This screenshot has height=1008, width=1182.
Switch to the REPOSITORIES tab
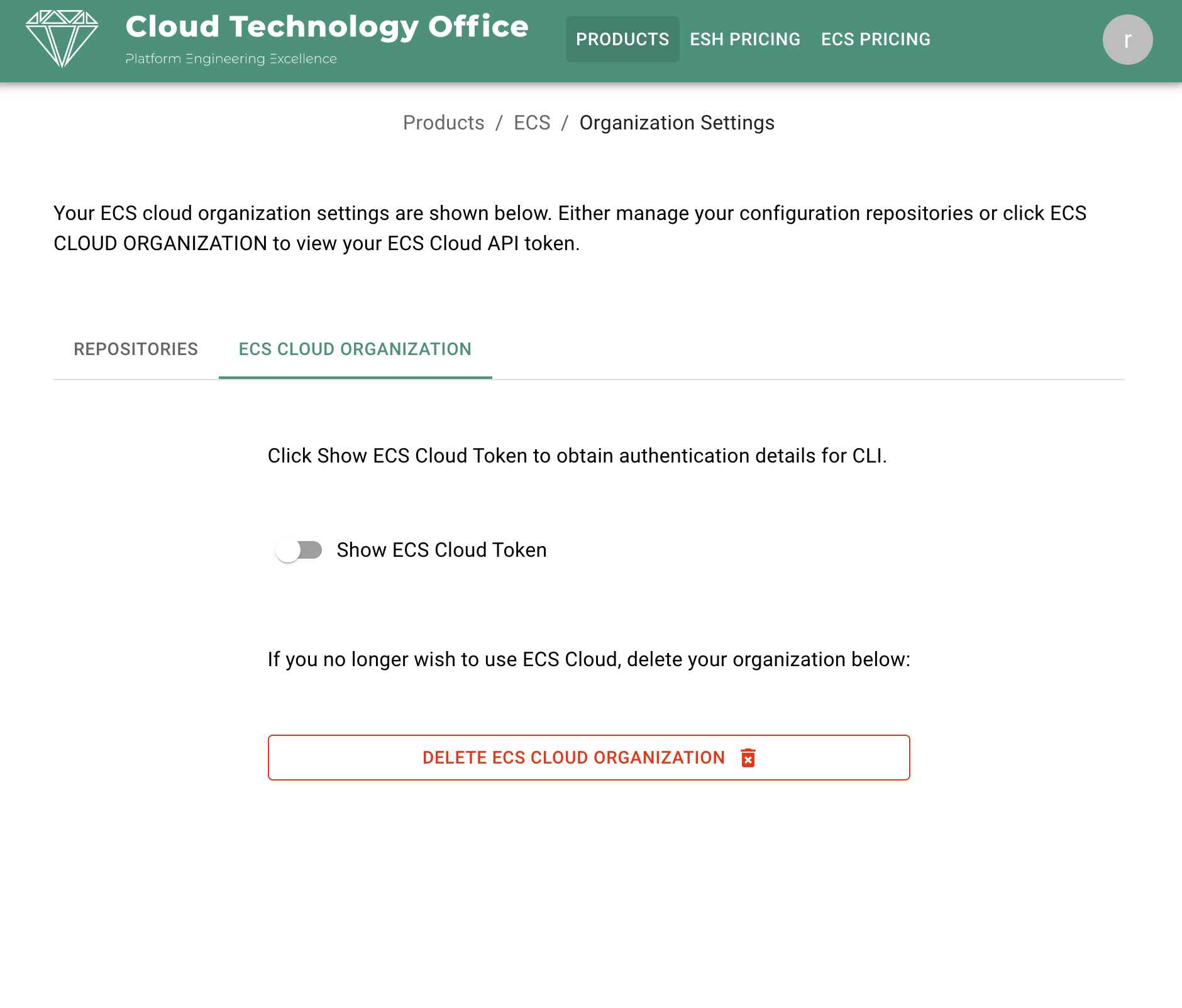[x=136, y=349]
